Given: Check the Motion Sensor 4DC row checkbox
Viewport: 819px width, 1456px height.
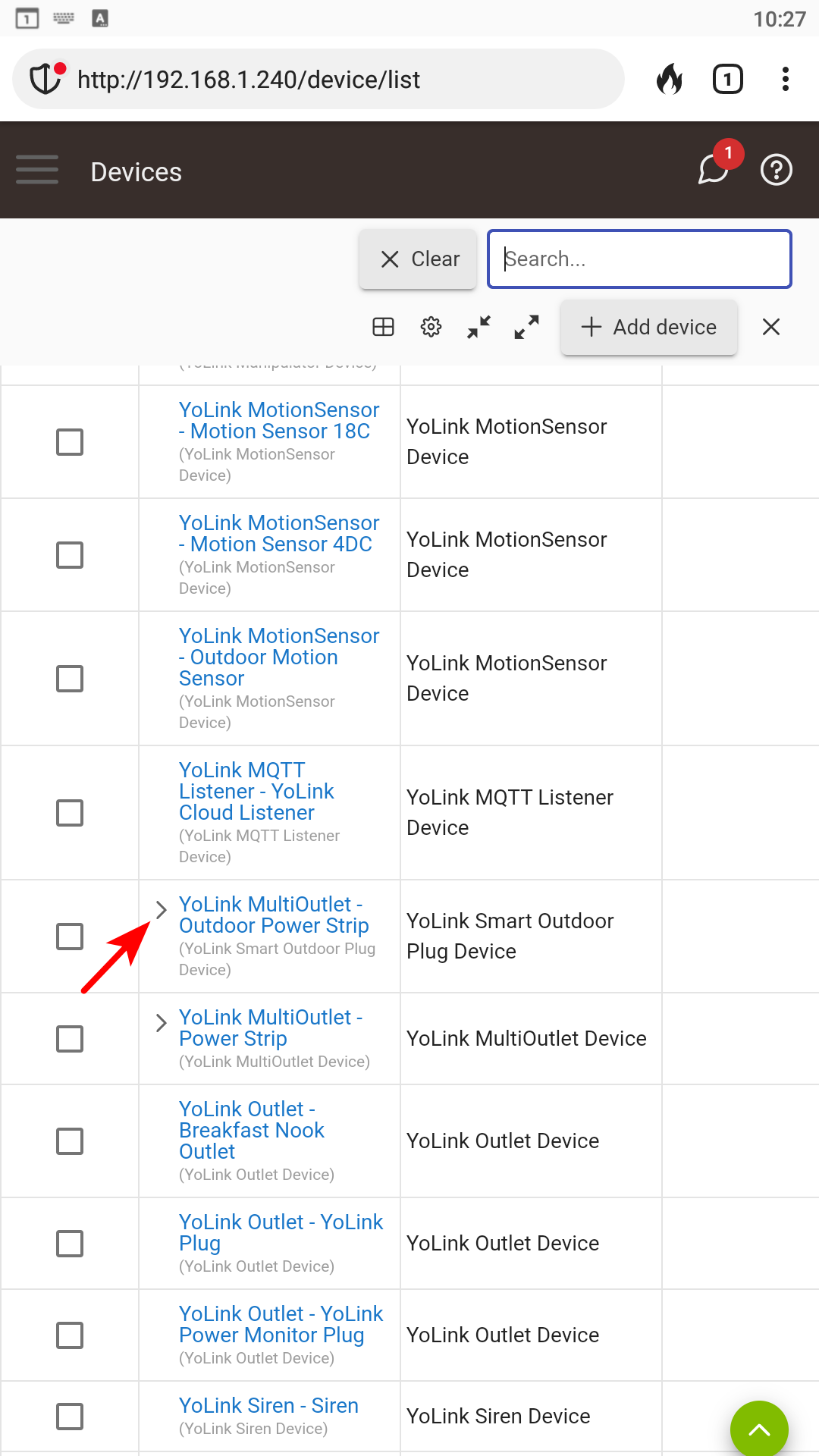Looking at the screenshot, I should pyautogui.click(x=70, y=555).
